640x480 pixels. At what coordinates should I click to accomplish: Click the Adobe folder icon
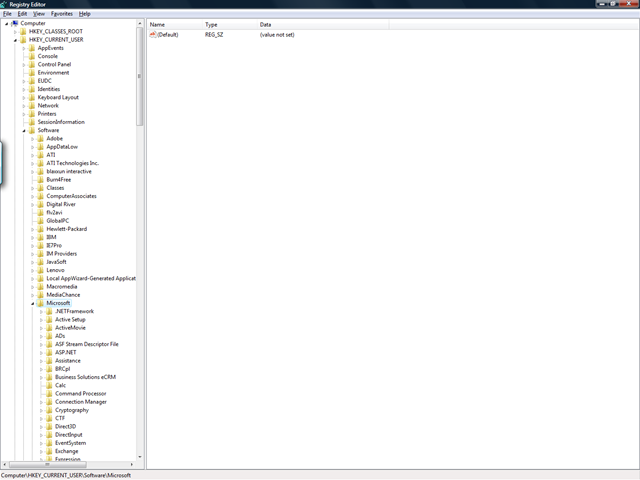click(x=40, y=138)
